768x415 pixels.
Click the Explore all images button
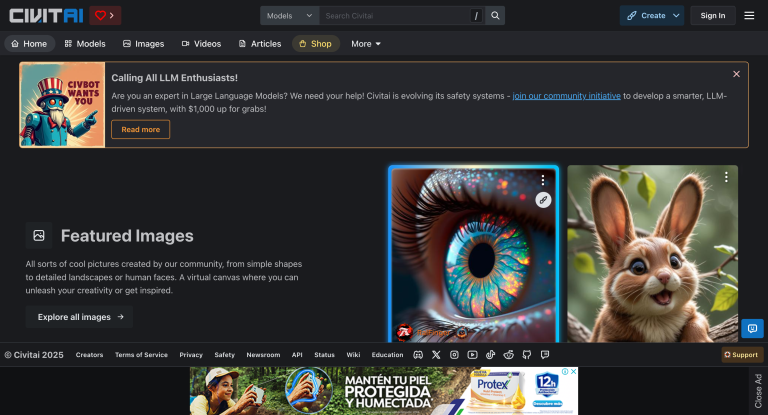click(80, 317)
